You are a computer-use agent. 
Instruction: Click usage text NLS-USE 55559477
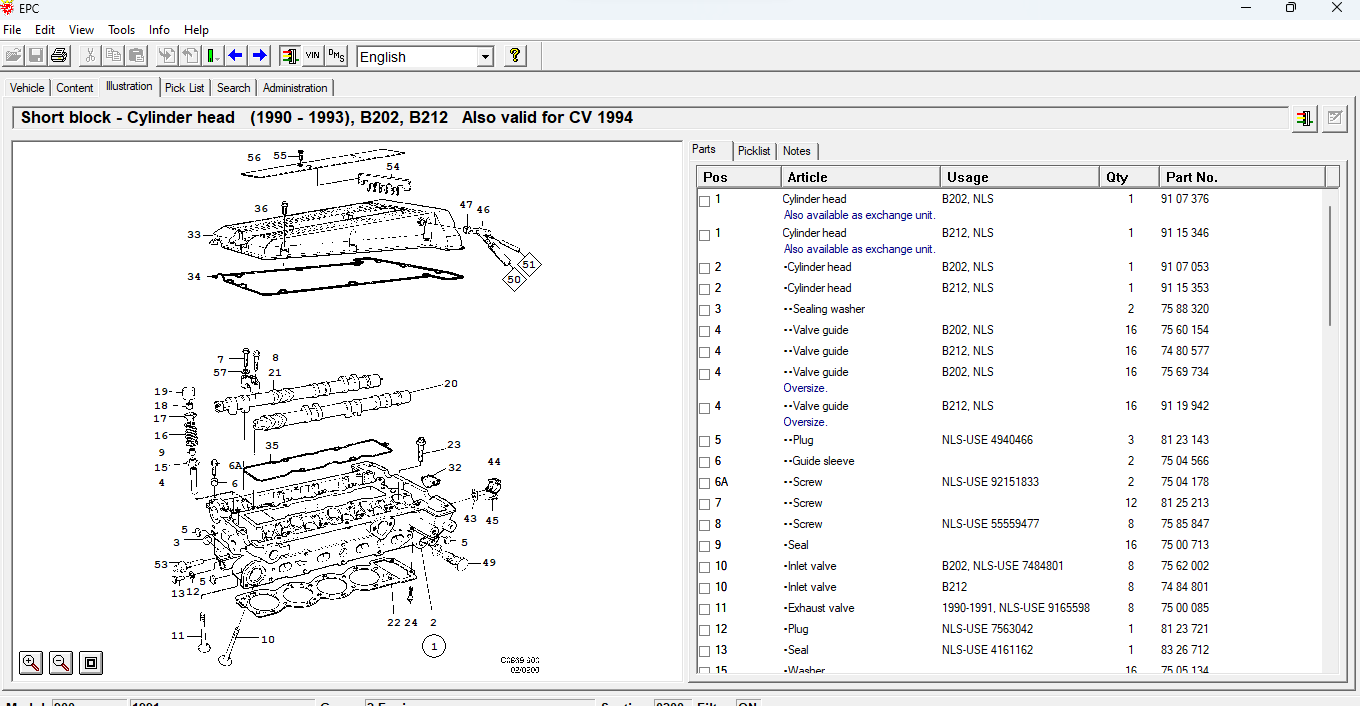(x=990, y=524)
